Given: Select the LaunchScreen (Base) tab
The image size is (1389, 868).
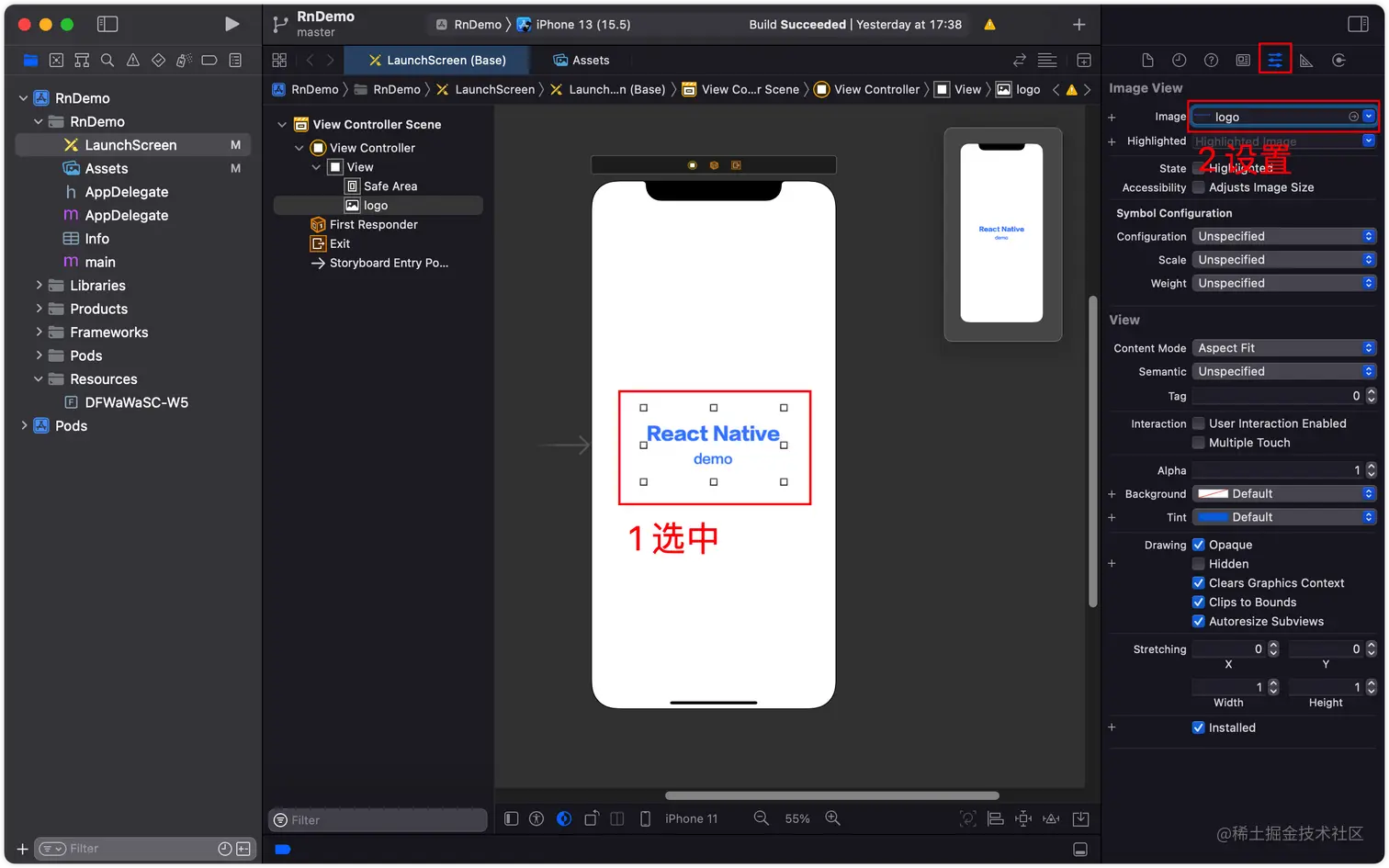Looking at the screenshot, I should pos(437,61).
